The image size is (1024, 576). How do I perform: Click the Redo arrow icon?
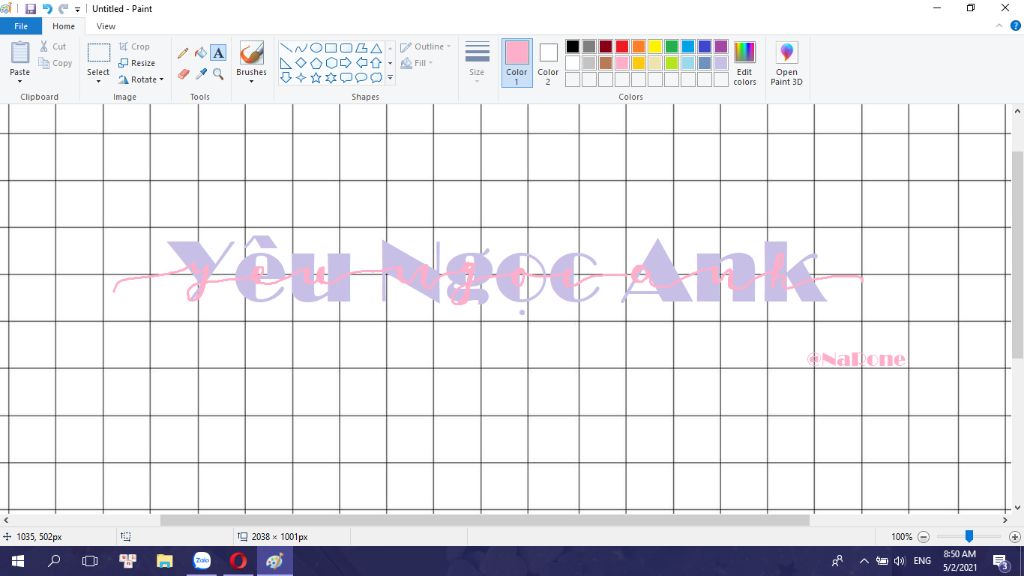pos(63,8)
